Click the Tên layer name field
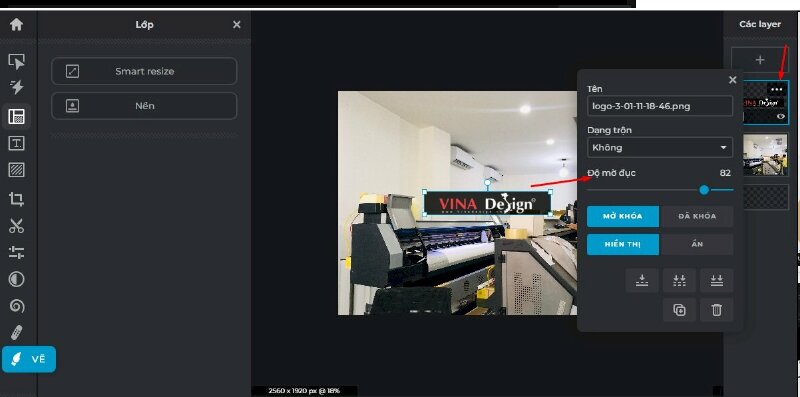The height and width of the screenshot is (397, 800). coord(660,106)
